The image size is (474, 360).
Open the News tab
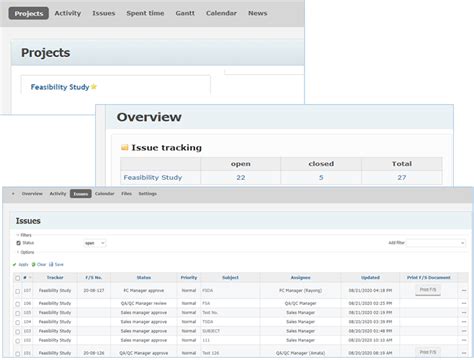coord(258,13)
